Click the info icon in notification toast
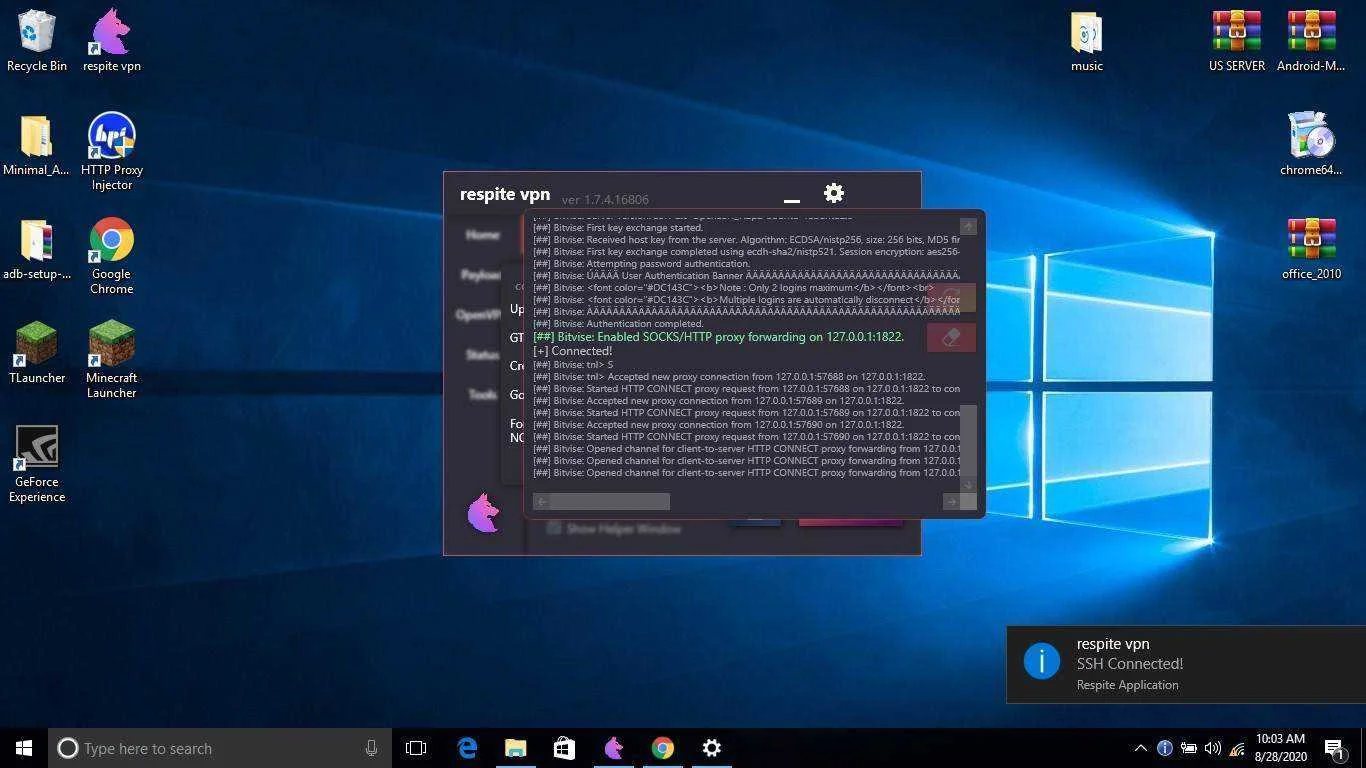 [x=1041, y=661]
